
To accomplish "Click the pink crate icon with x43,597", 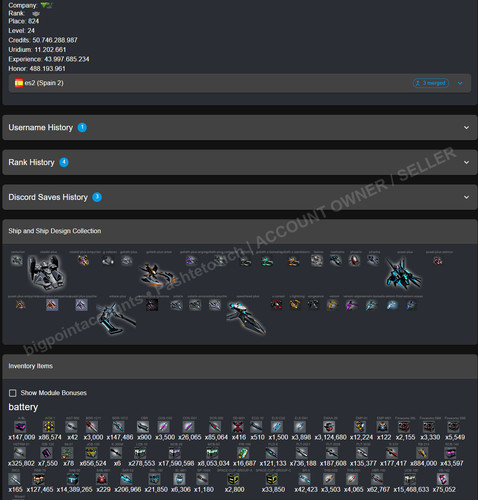I will point(451,453).
